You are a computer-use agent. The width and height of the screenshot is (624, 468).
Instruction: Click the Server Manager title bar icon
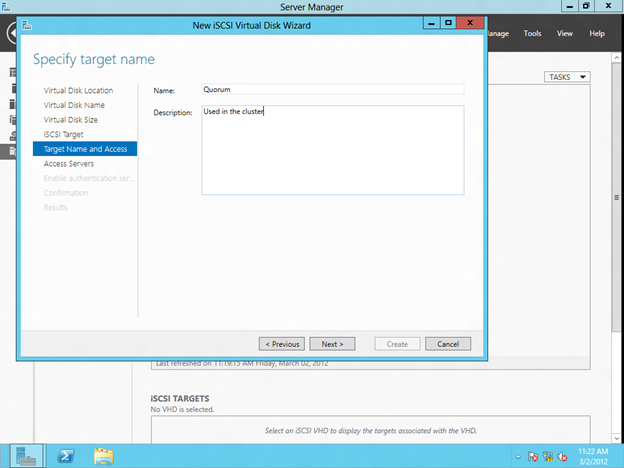pyautogui.click(x=7, y=7)
